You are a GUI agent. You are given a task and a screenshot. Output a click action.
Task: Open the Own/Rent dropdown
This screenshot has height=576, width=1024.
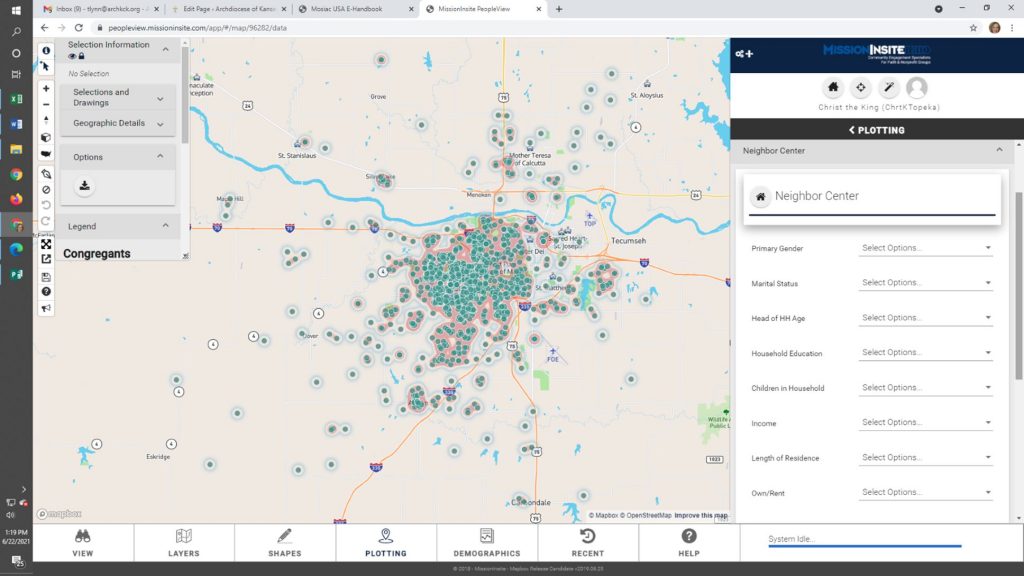pyautogui.click(x=925, y=492)
